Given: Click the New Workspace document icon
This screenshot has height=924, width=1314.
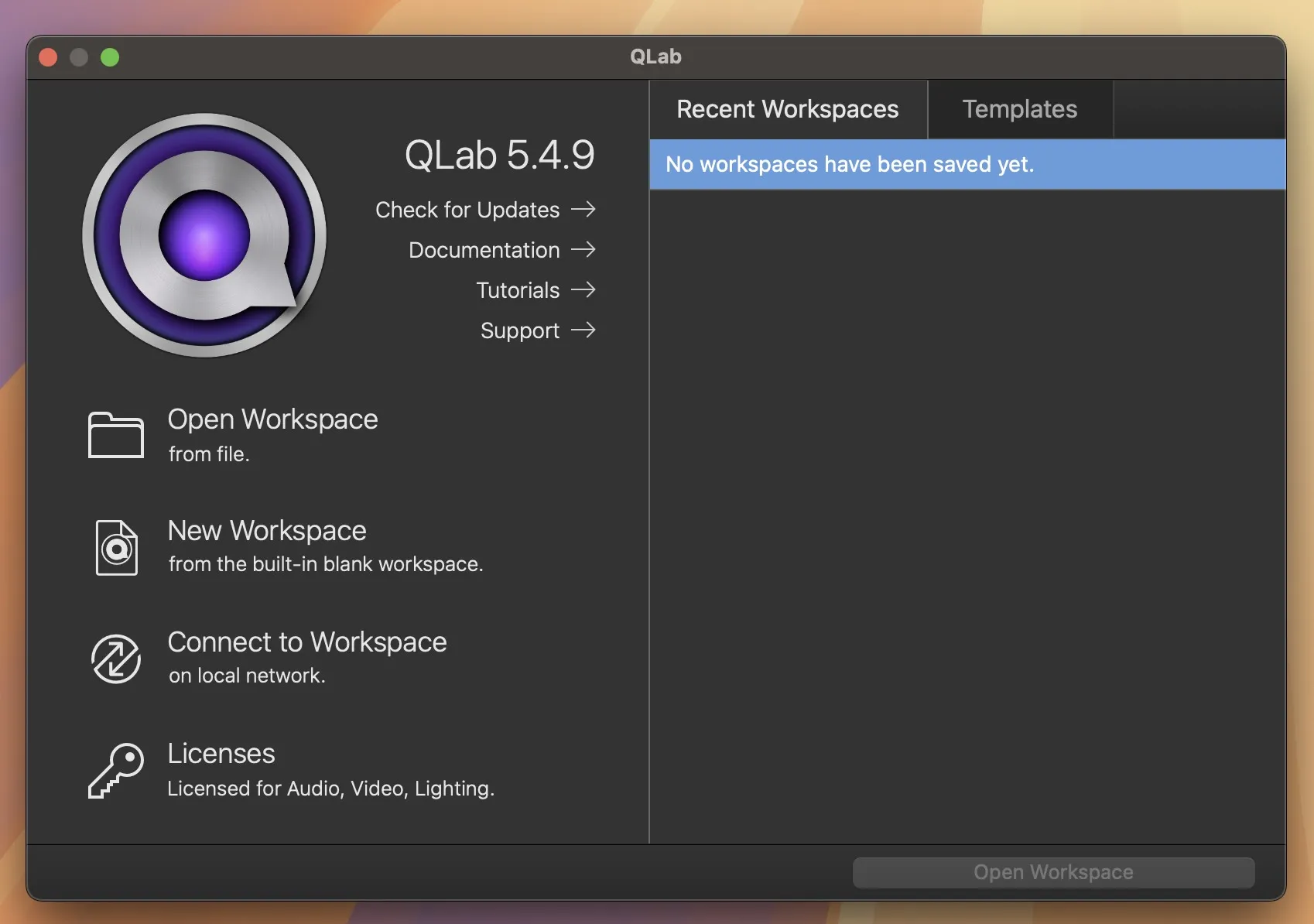Looking at the screenshot, I should [117, 548].
